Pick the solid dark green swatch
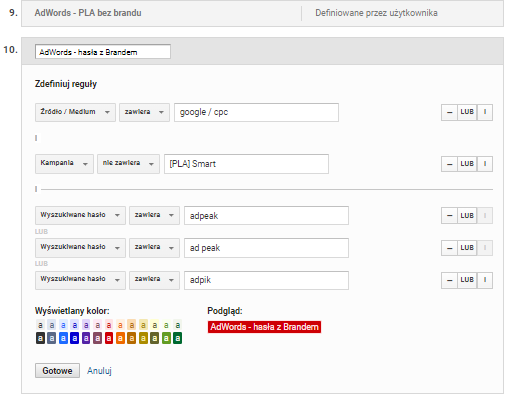Screen dimensions: 511x397 point(178,339)
